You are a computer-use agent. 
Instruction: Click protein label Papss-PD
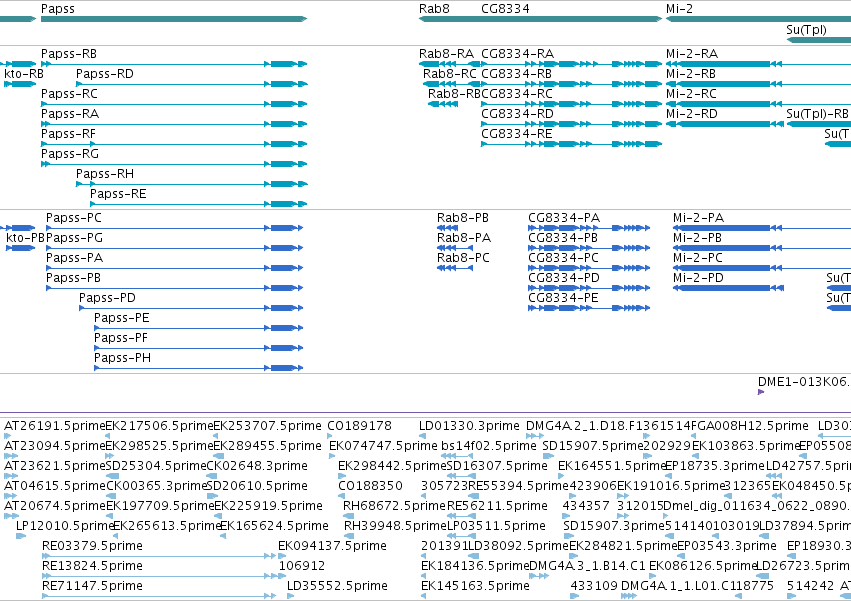pyautogui.click(x=107, y=299)
